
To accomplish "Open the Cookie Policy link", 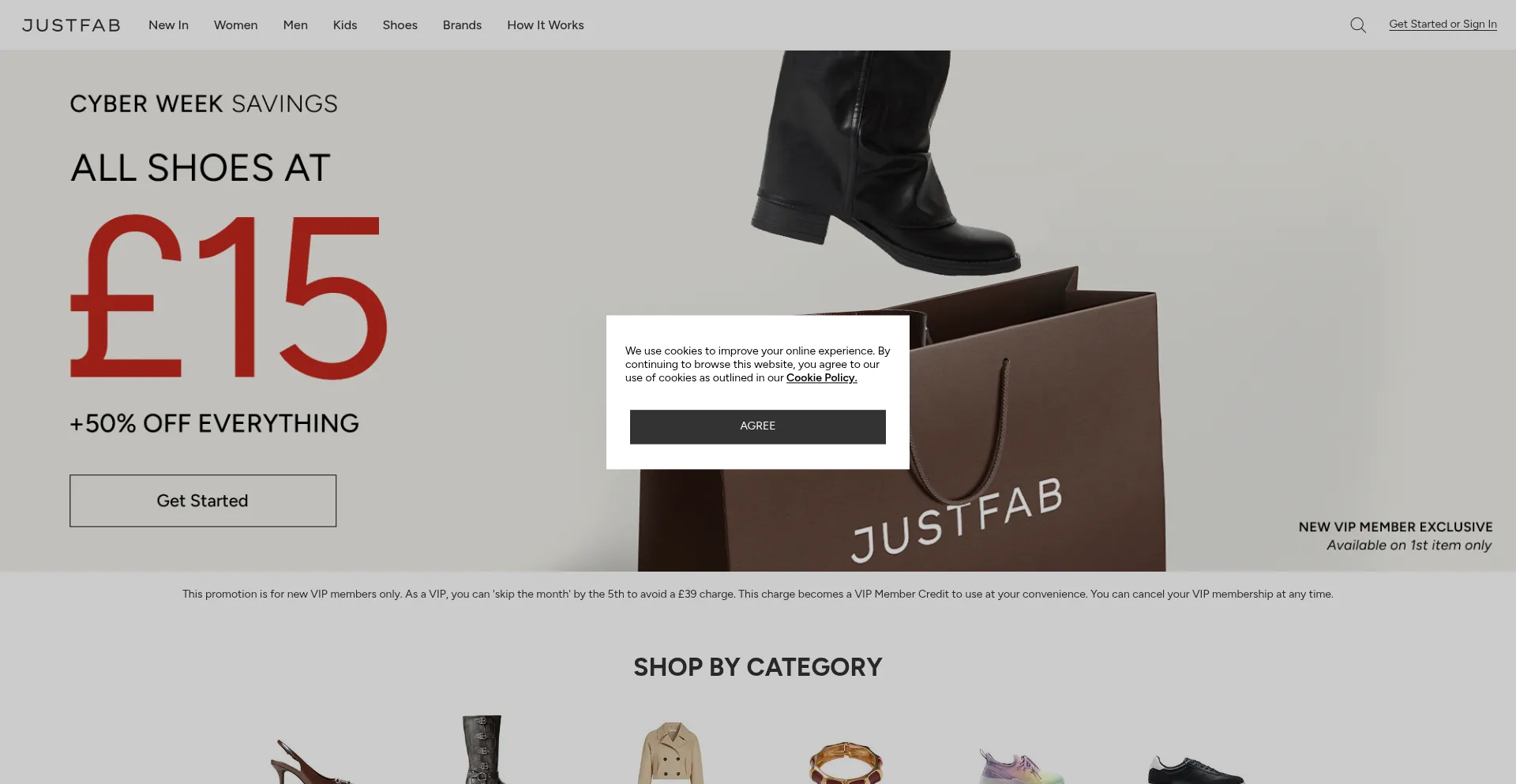I will point(821,377).
